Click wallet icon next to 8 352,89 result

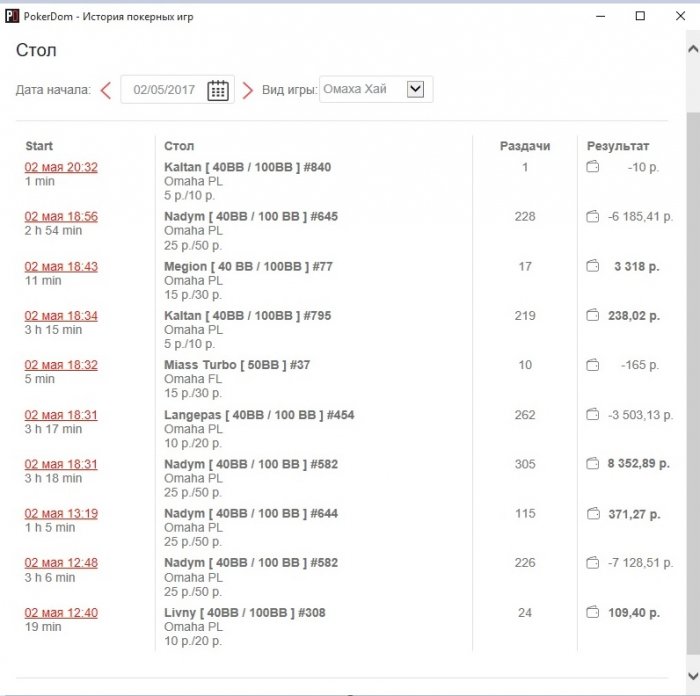(592, 464)
